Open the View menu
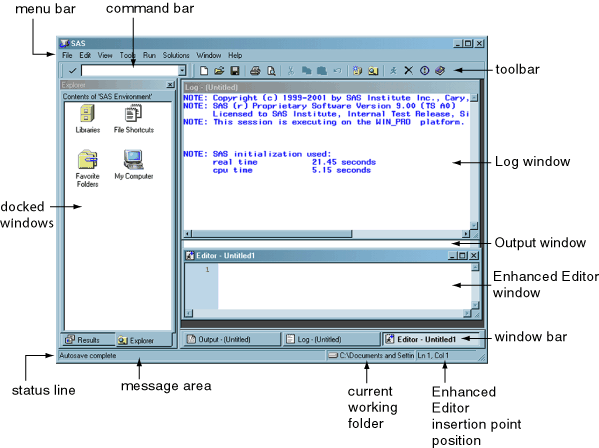This screenshot has height=448, width=599. coord(105,55)
